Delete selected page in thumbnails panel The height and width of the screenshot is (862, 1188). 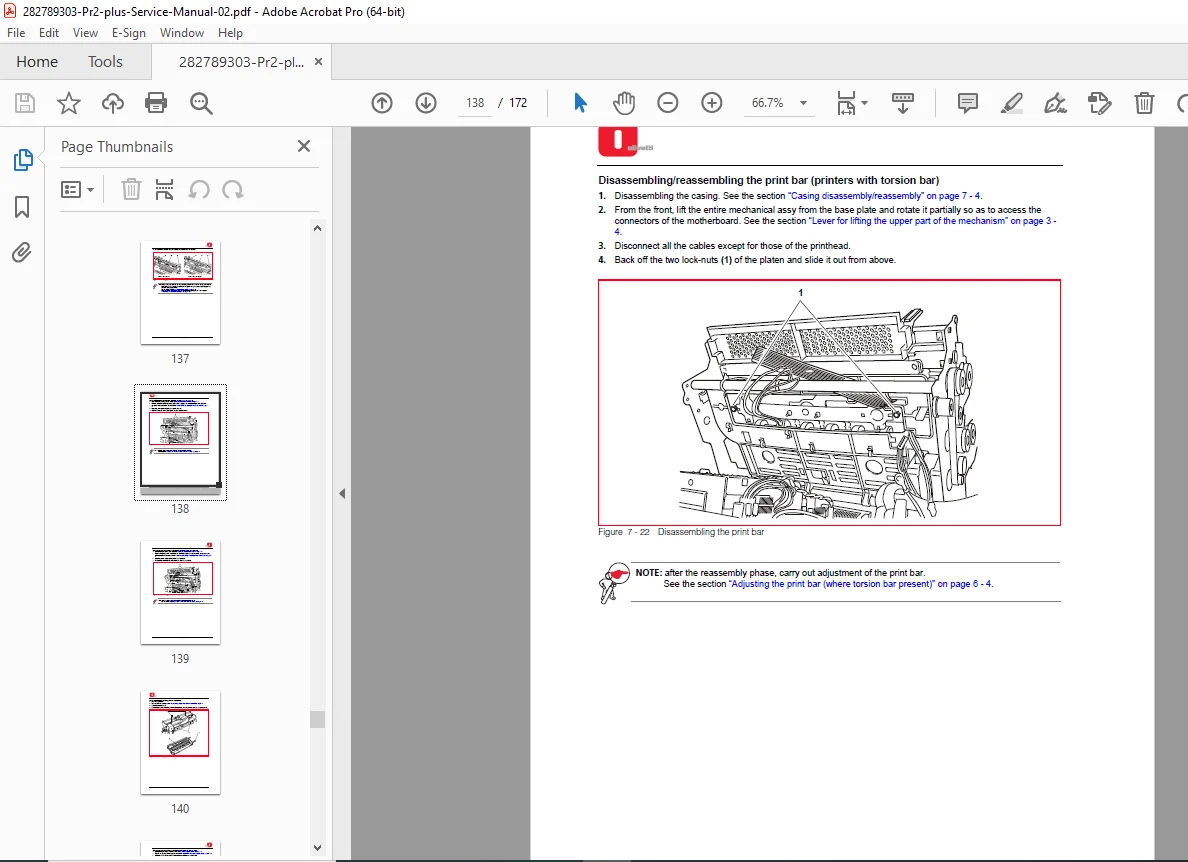point(131,189)
